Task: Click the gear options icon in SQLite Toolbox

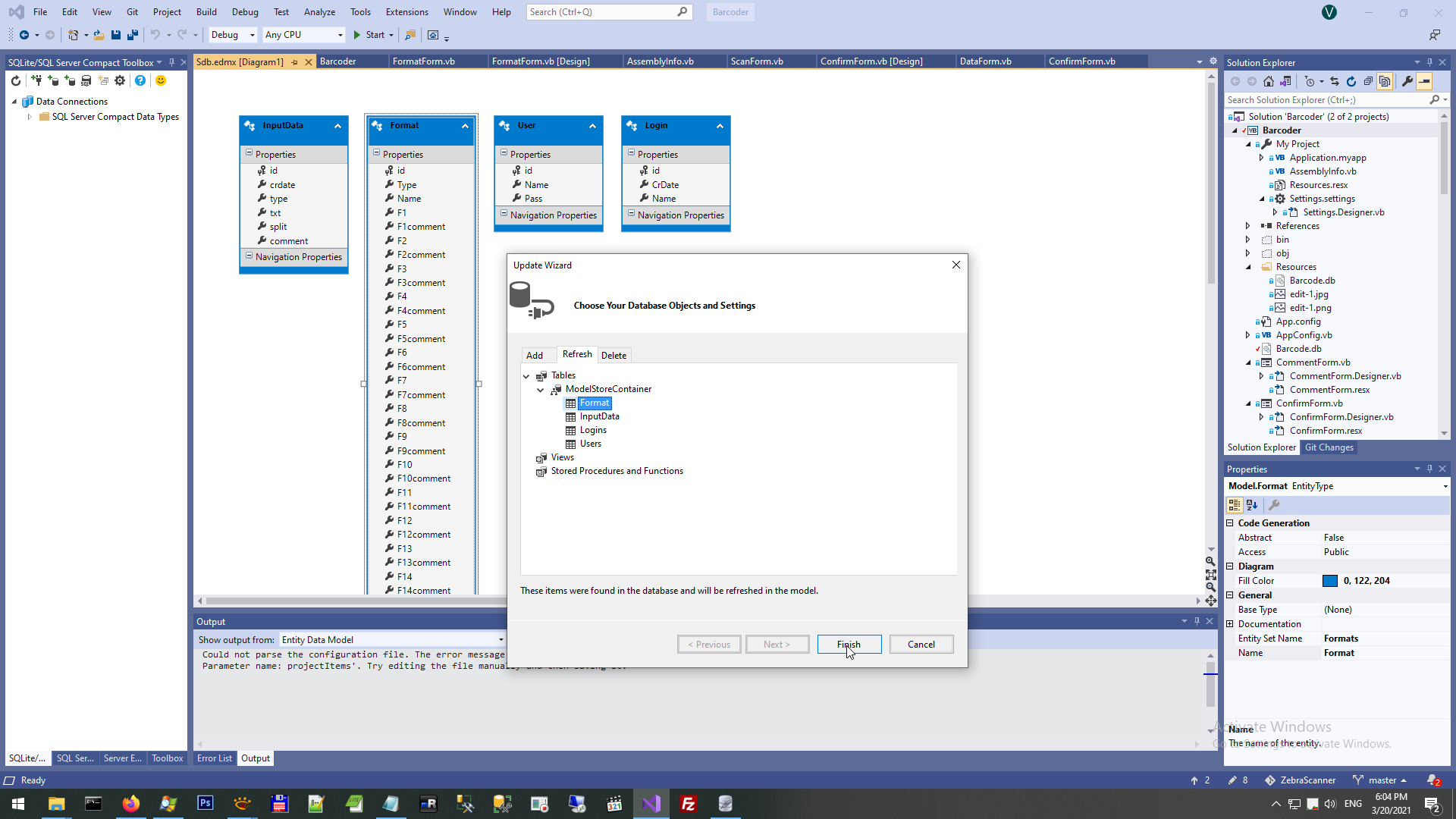Action: [120, 80]
